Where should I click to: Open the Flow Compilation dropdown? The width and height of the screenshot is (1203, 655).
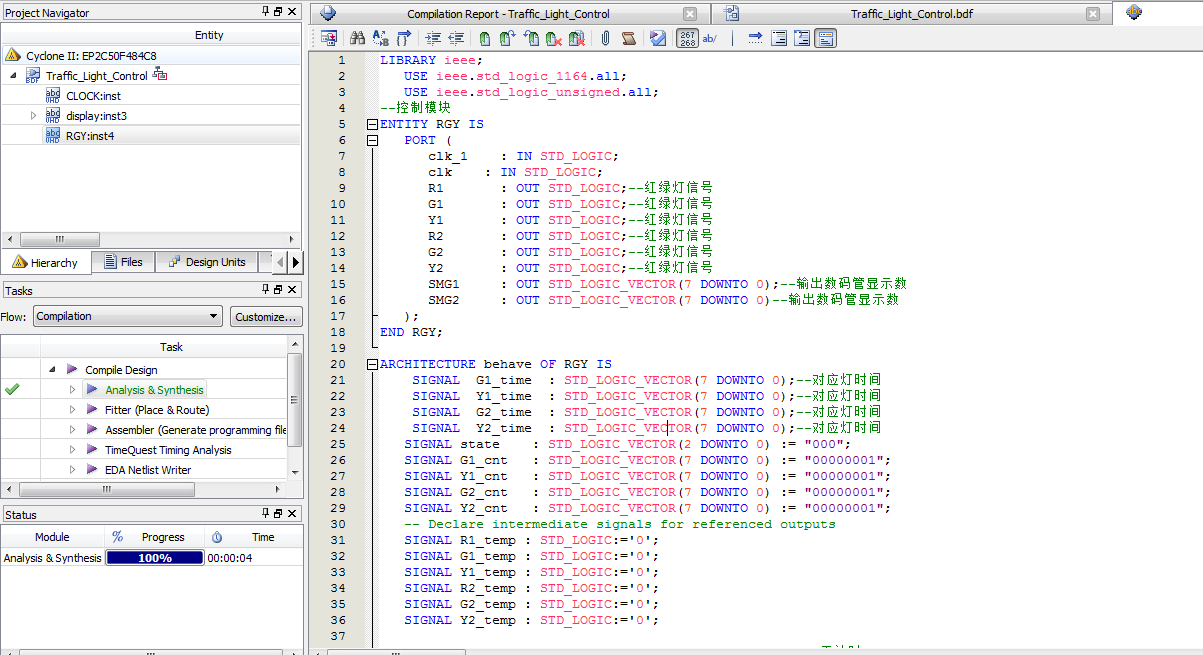pyautogui.click(x=127, y=317)
